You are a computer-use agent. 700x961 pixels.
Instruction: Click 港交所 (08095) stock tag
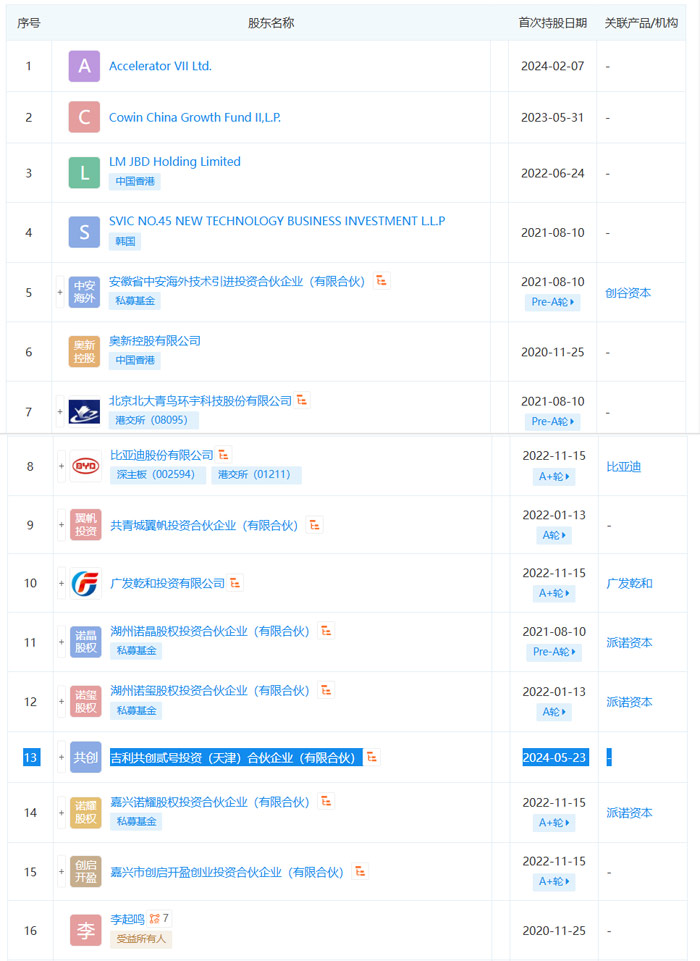153,420
